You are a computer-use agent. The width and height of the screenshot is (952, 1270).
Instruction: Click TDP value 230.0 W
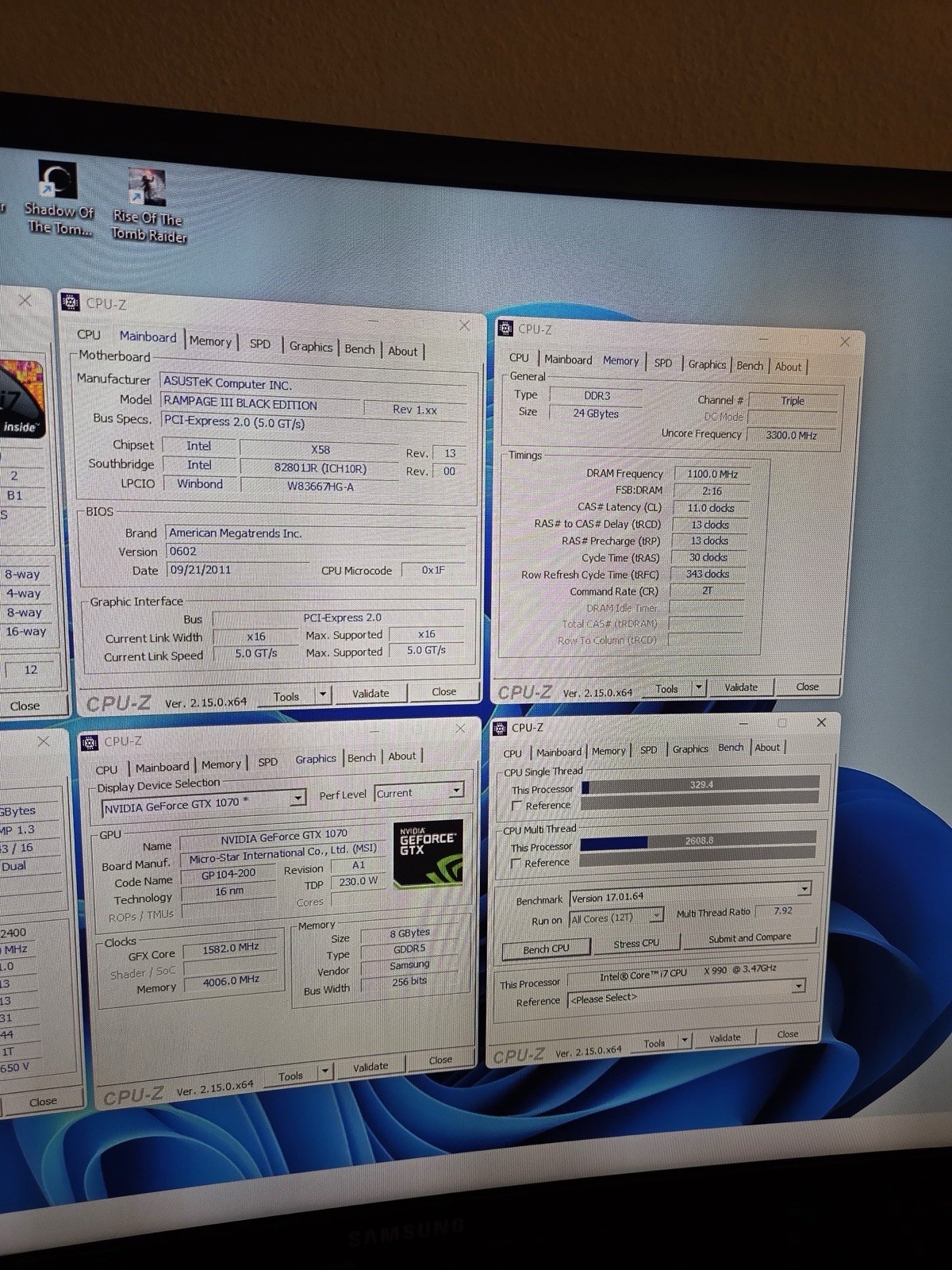pos(359,882)
